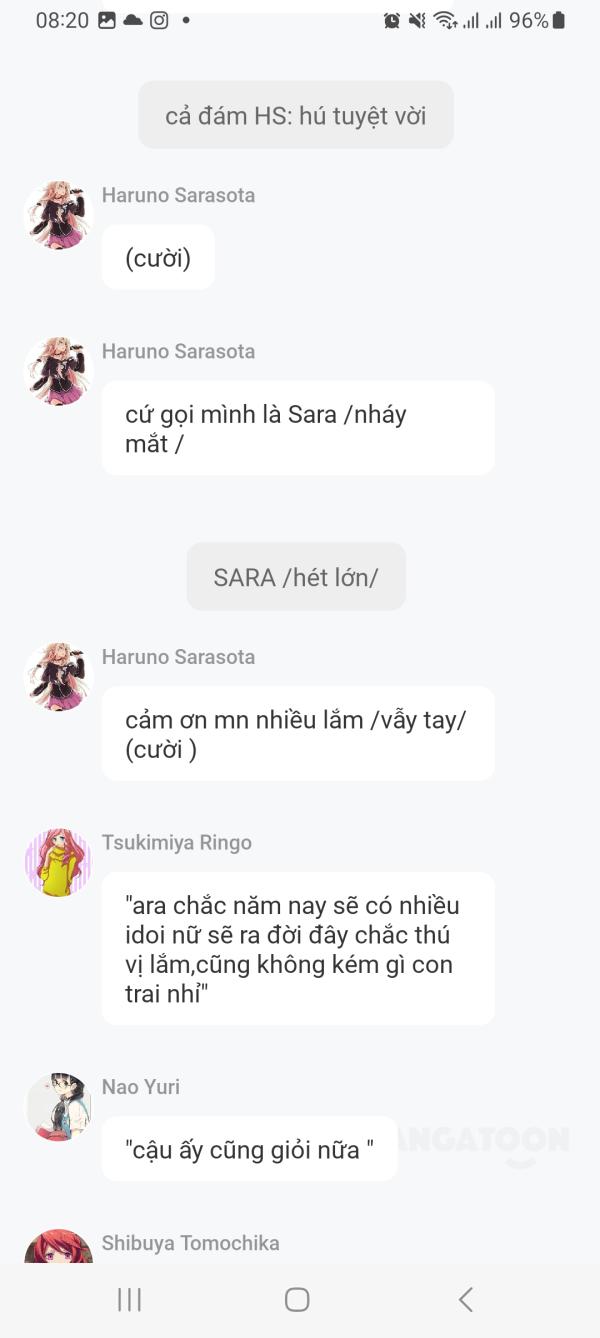Tap the muted sound status icon
Image resolution: width=600 pixels, height=1338 pixels.
click(x=417, y=20)
